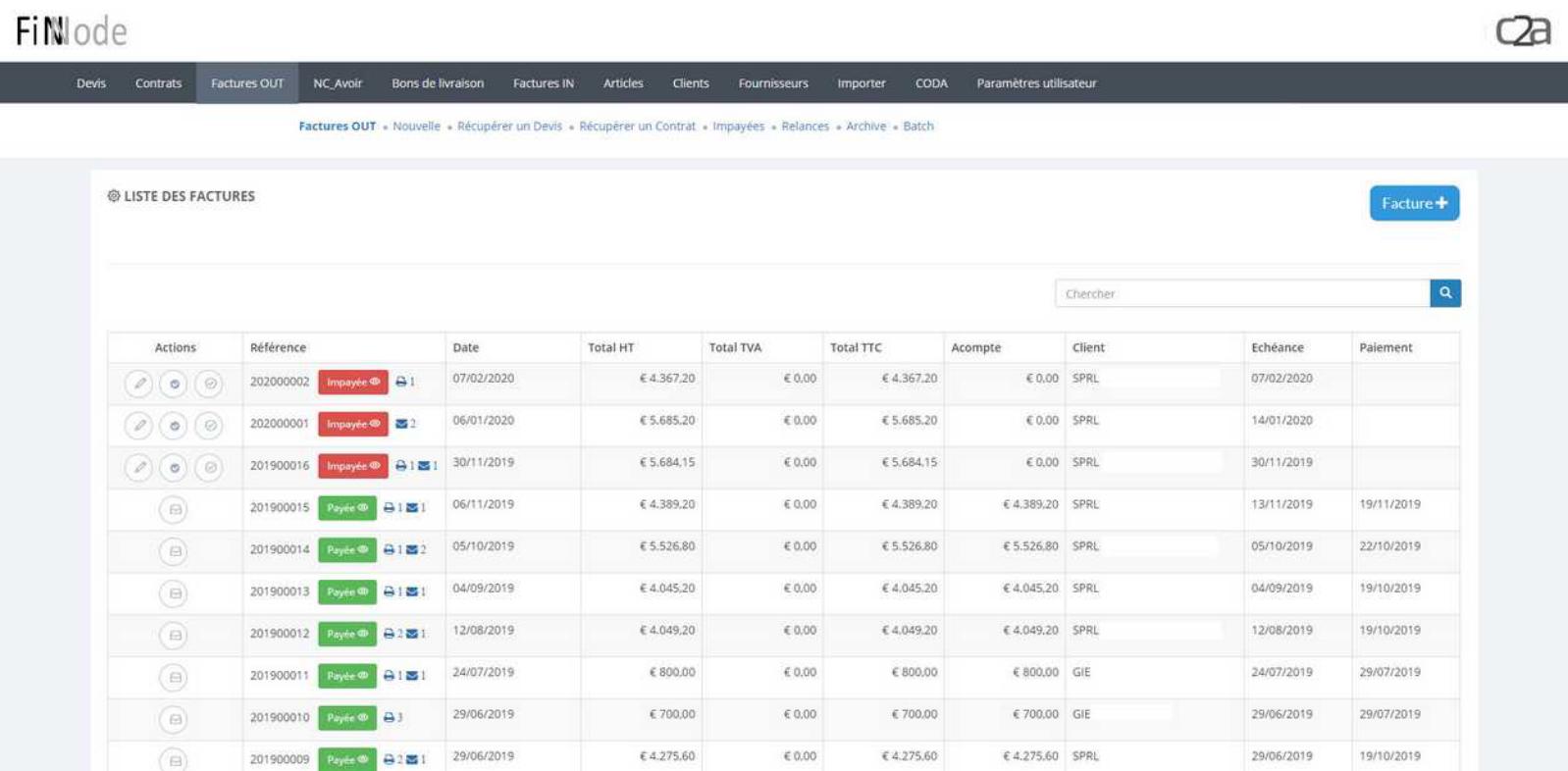Viewport: 1568px width, 771px height.
Task: Open the Articles menu
Action: [x=623, y=83]
